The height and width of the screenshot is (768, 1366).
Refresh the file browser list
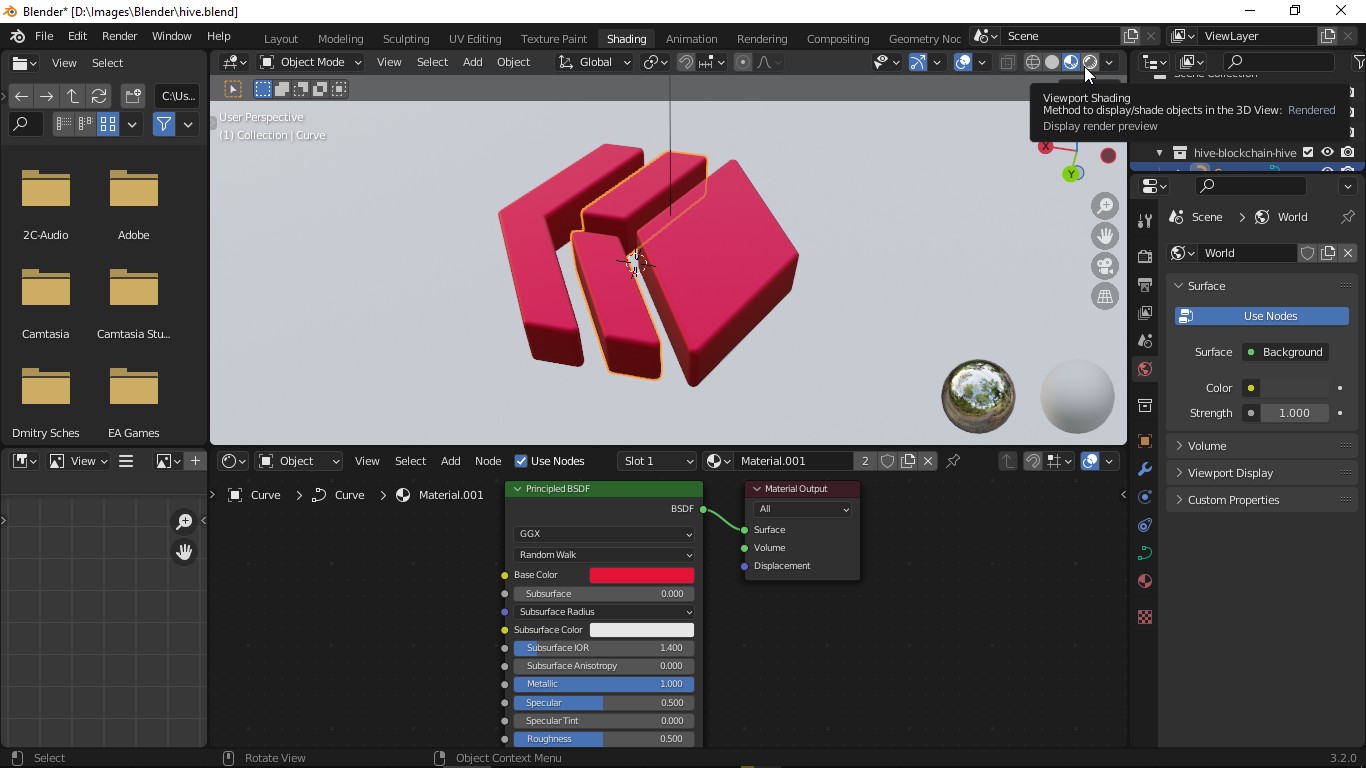pos(99,96)
